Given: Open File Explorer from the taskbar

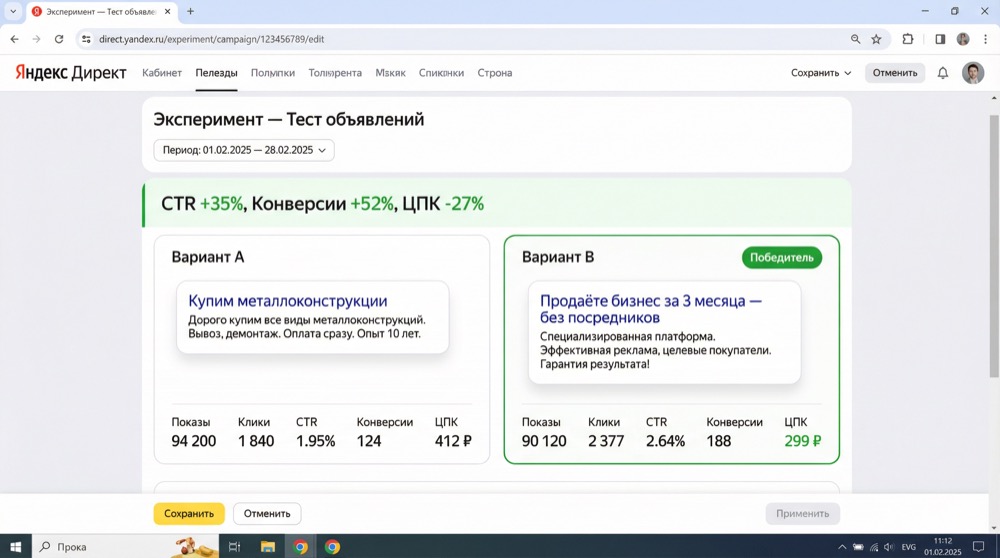Looking at the screenshot, I should click(267, 547).
